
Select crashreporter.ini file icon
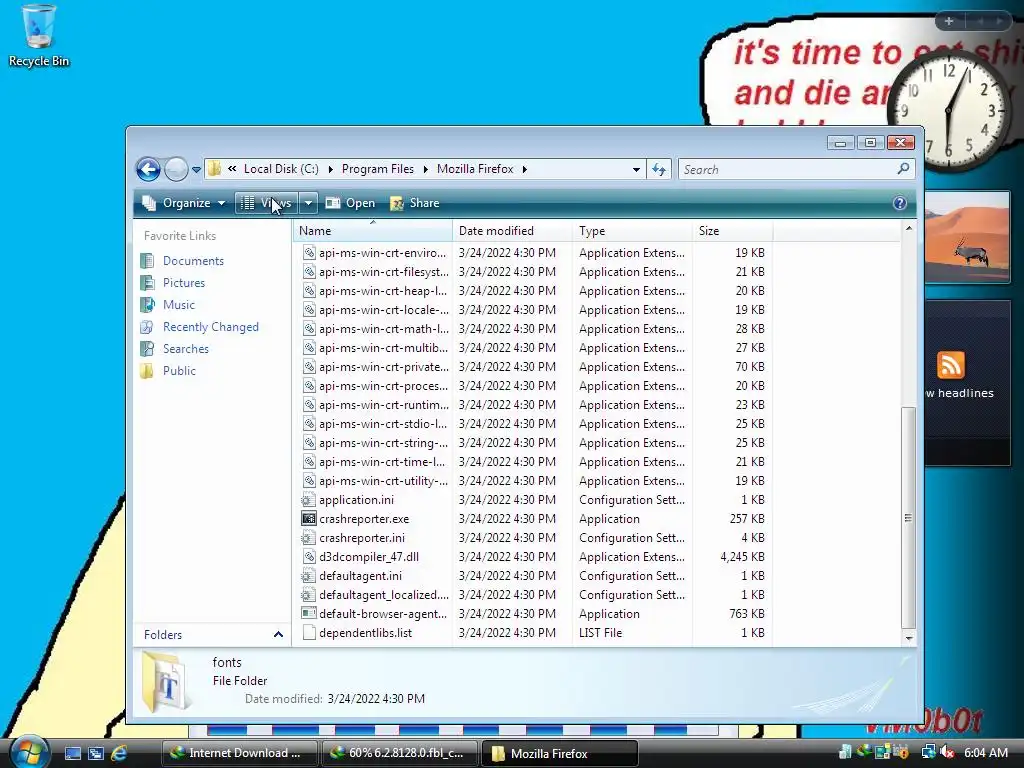click(x=309, y=537)
